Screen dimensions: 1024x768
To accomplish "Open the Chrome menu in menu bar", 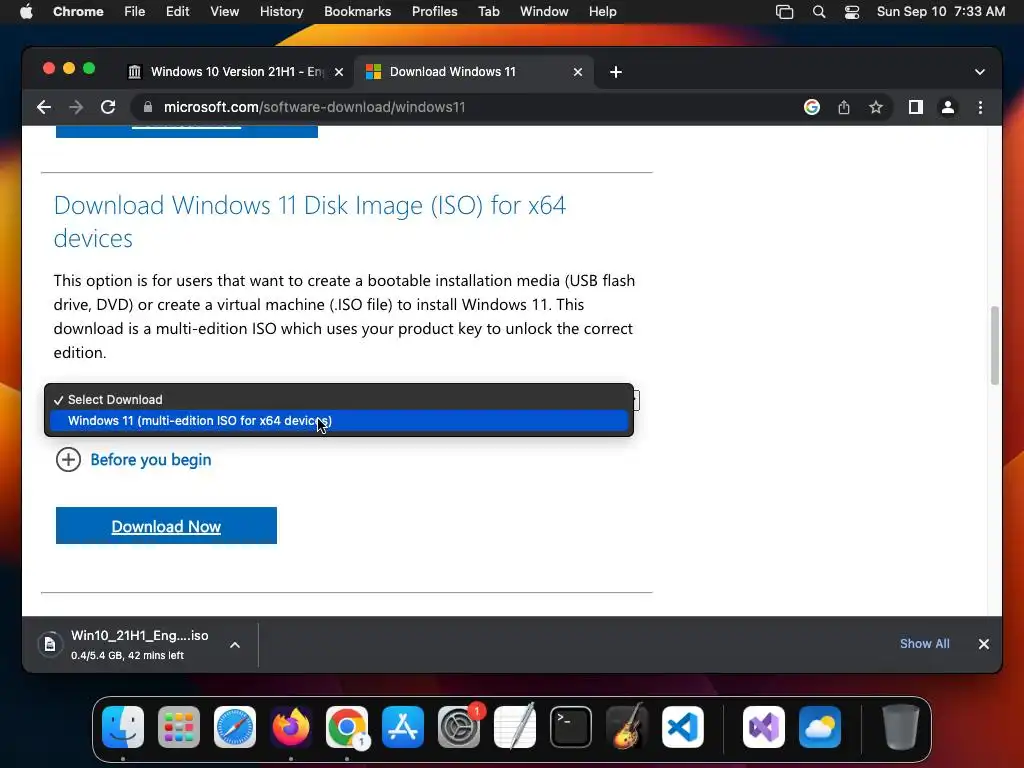I will coord(78,12).
